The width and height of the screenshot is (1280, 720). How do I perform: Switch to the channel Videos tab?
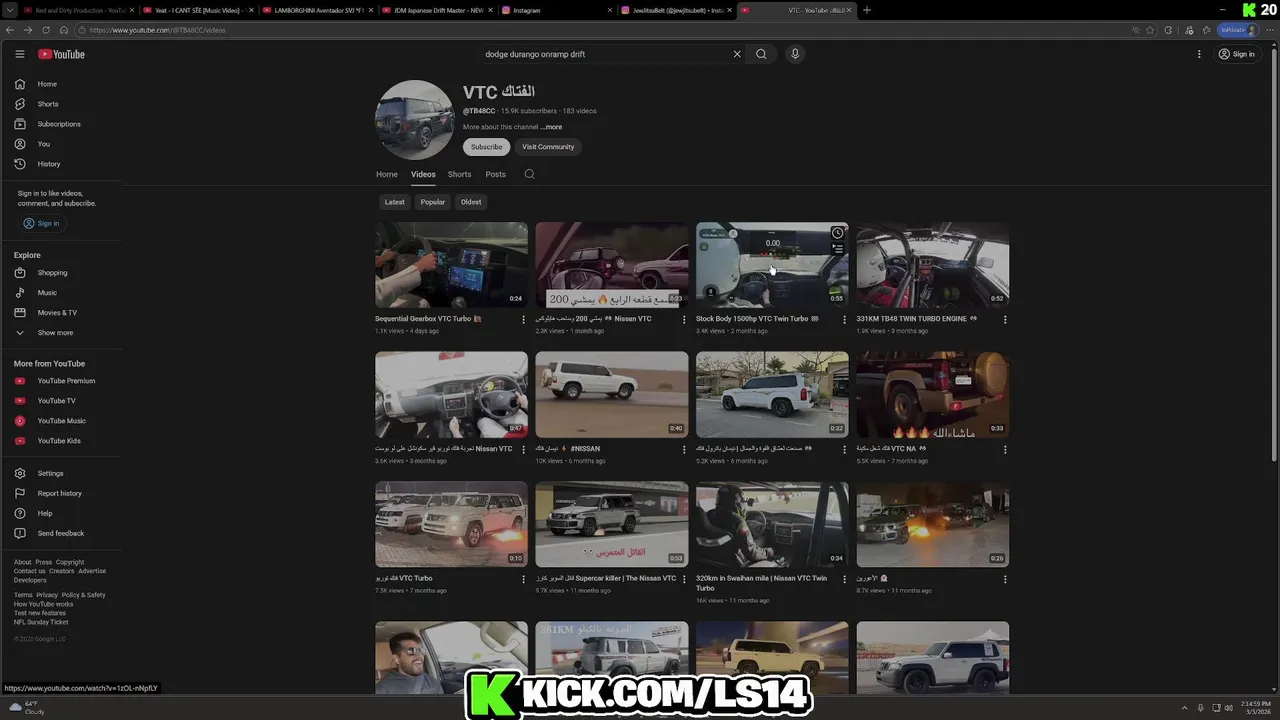423,174
